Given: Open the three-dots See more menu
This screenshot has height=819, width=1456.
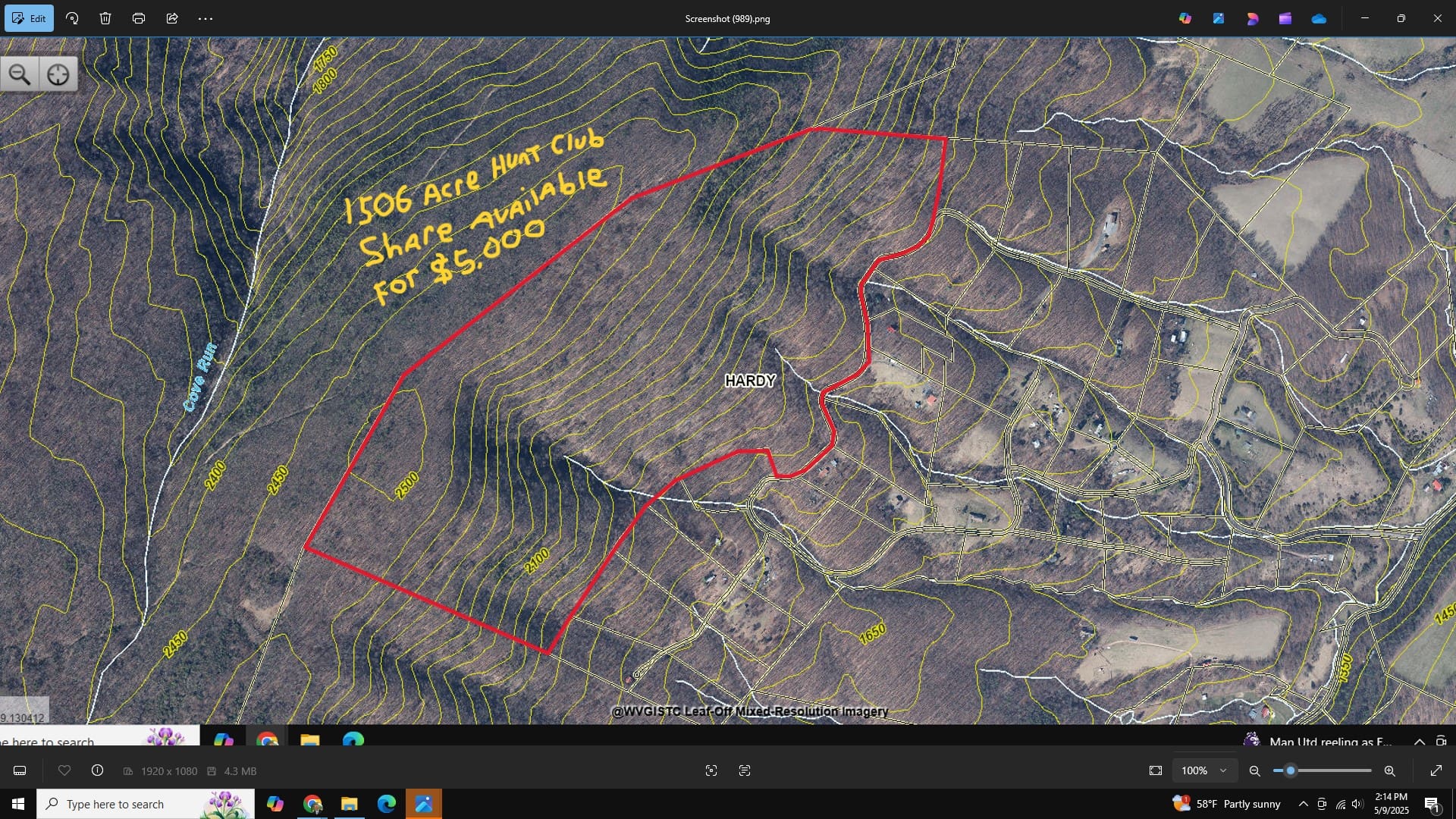Looking at the screenshot, I should pyautogui.click(x=206, y=18).
